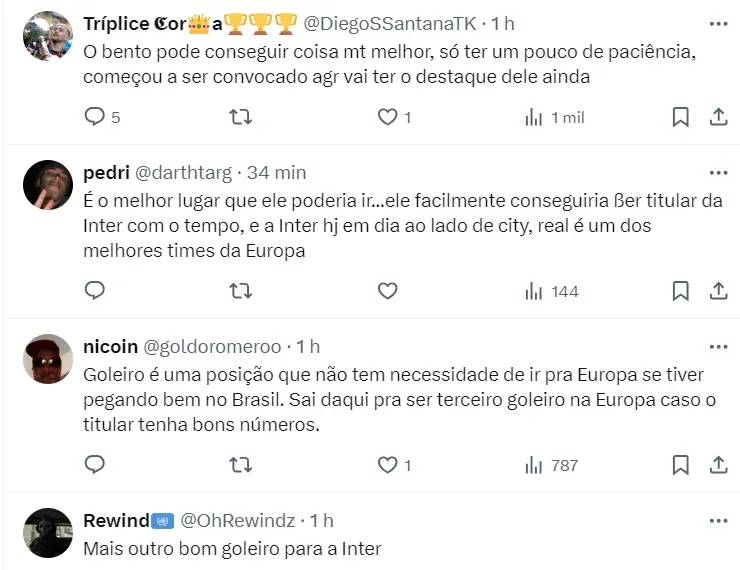
Task: Reply to nicoin's tweet
Action: (95, 465)
